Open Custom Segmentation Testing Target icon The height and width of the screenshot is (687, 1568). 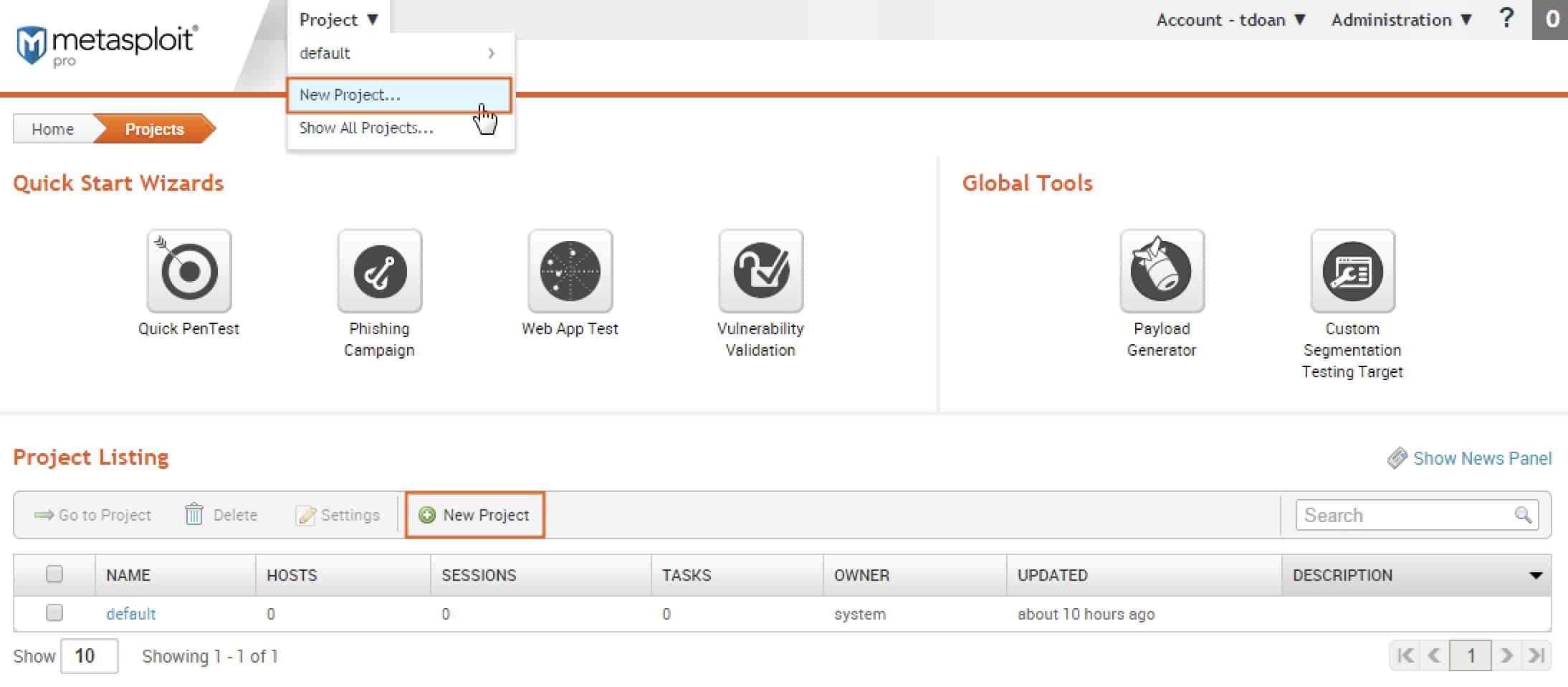[1353, 271]
